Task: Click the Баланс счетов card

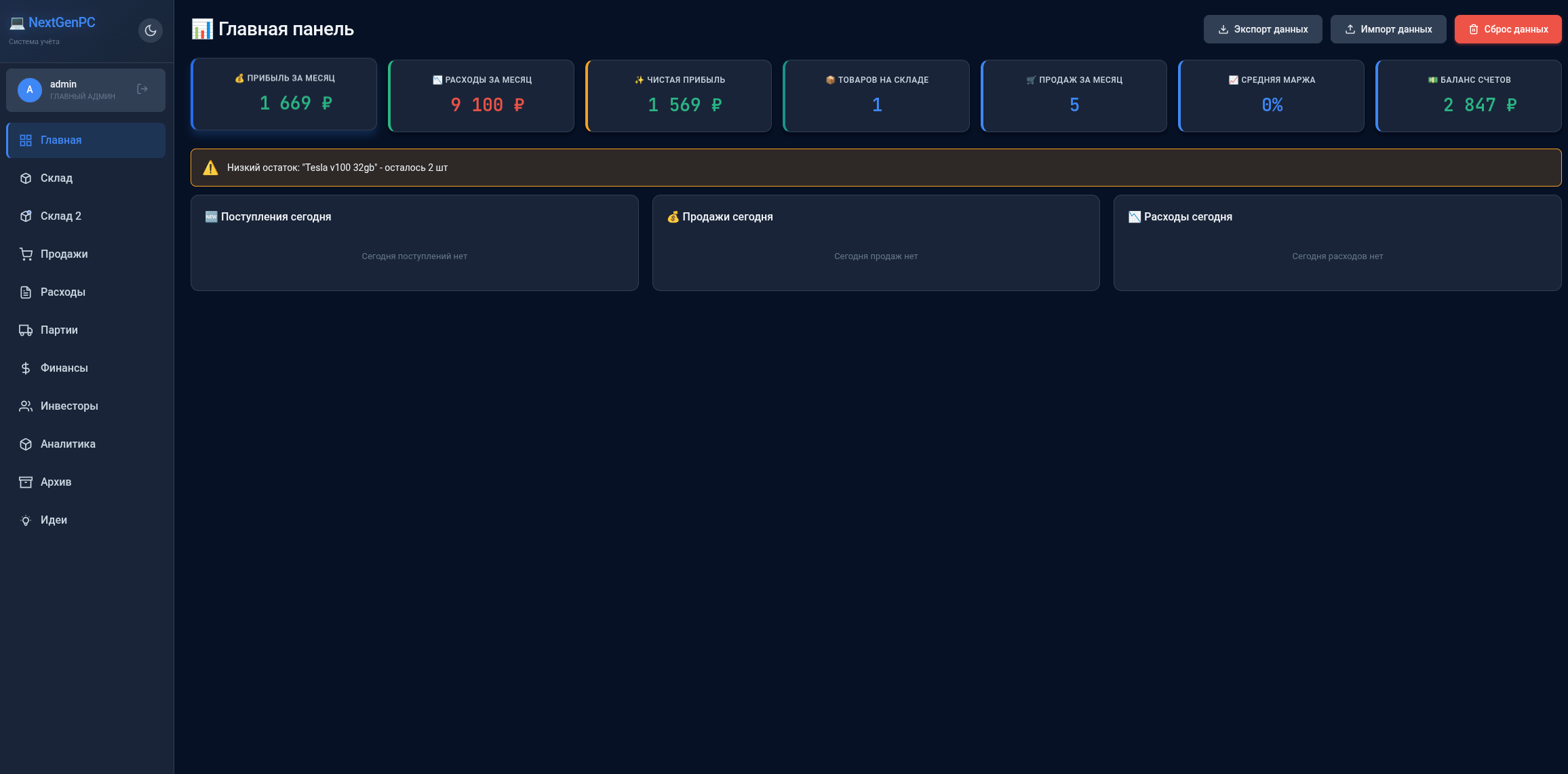Action: 1469,96
